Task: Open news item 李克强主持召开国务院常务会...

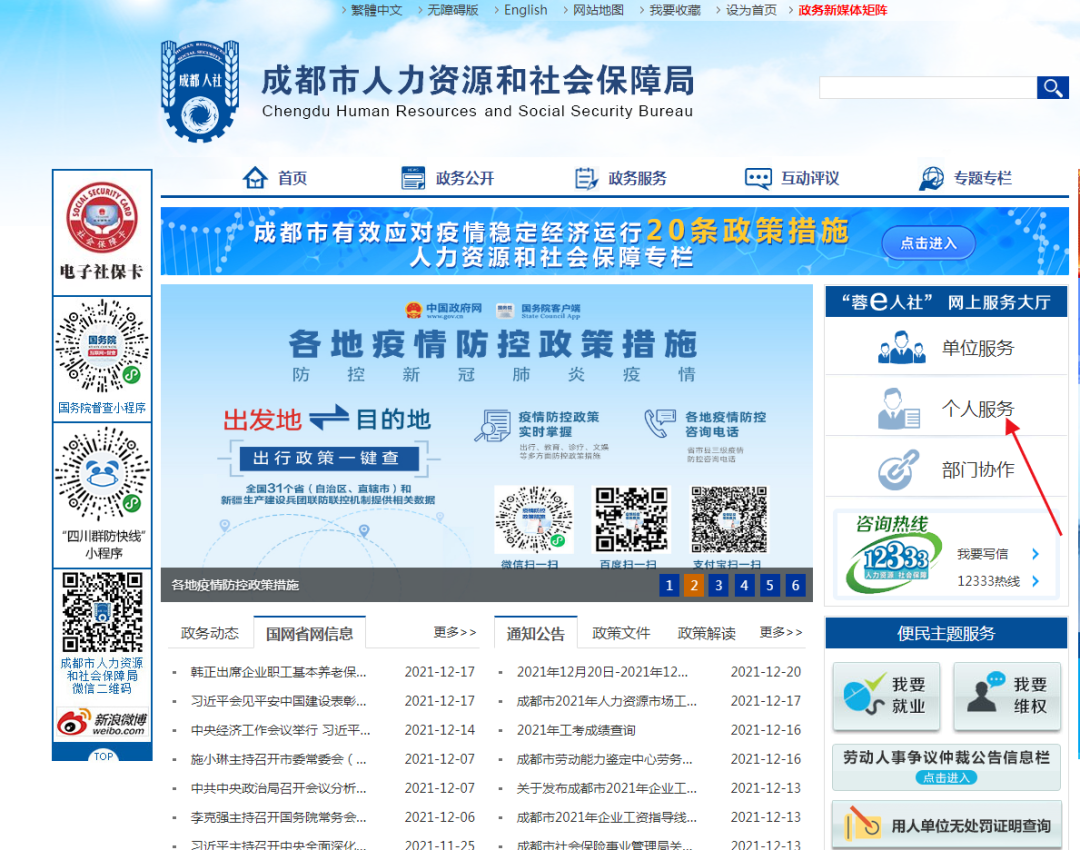Action: click(x=278, y=818)
